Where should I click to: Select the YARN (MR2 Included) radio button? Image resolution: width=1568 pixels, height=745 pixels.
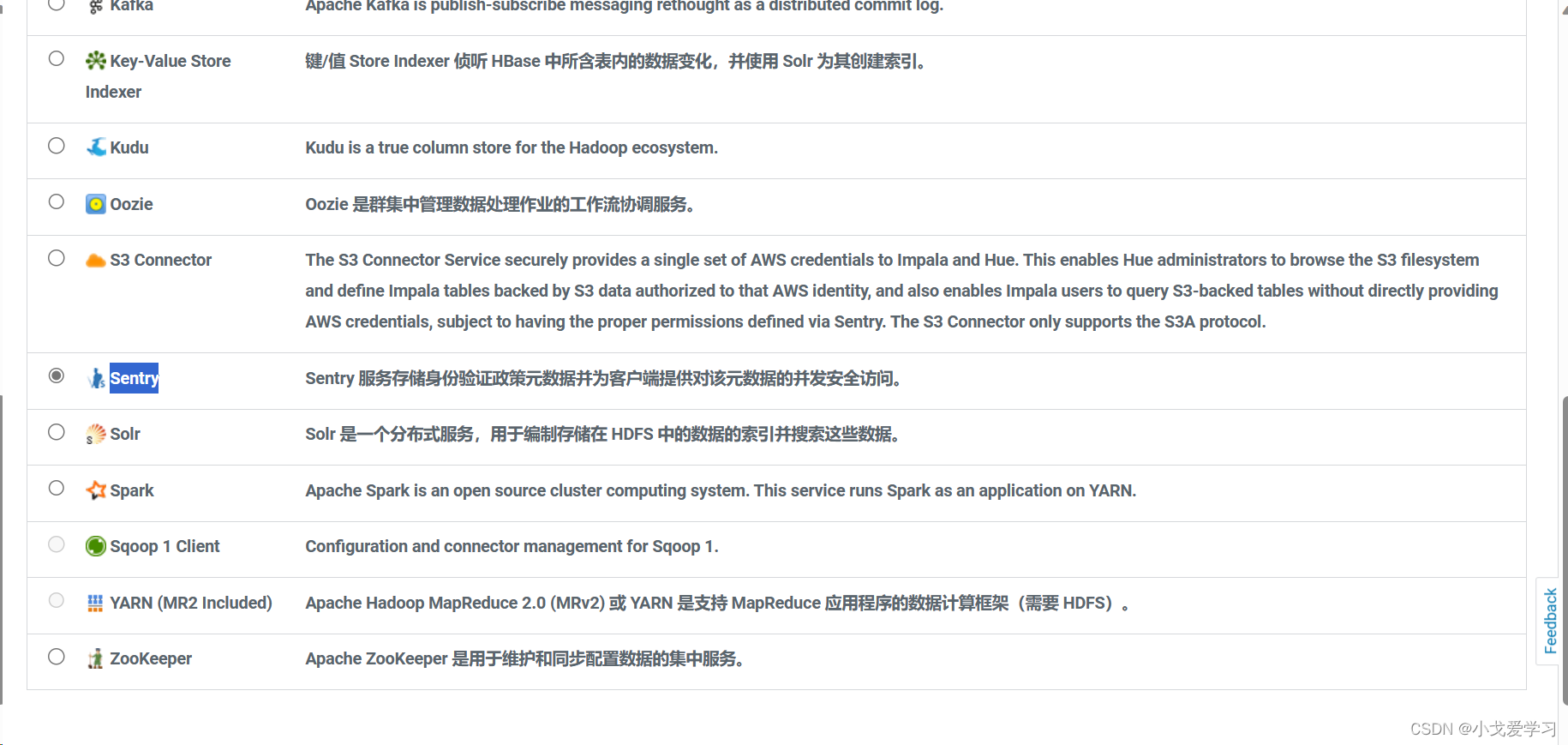click(x=57, y=600)
